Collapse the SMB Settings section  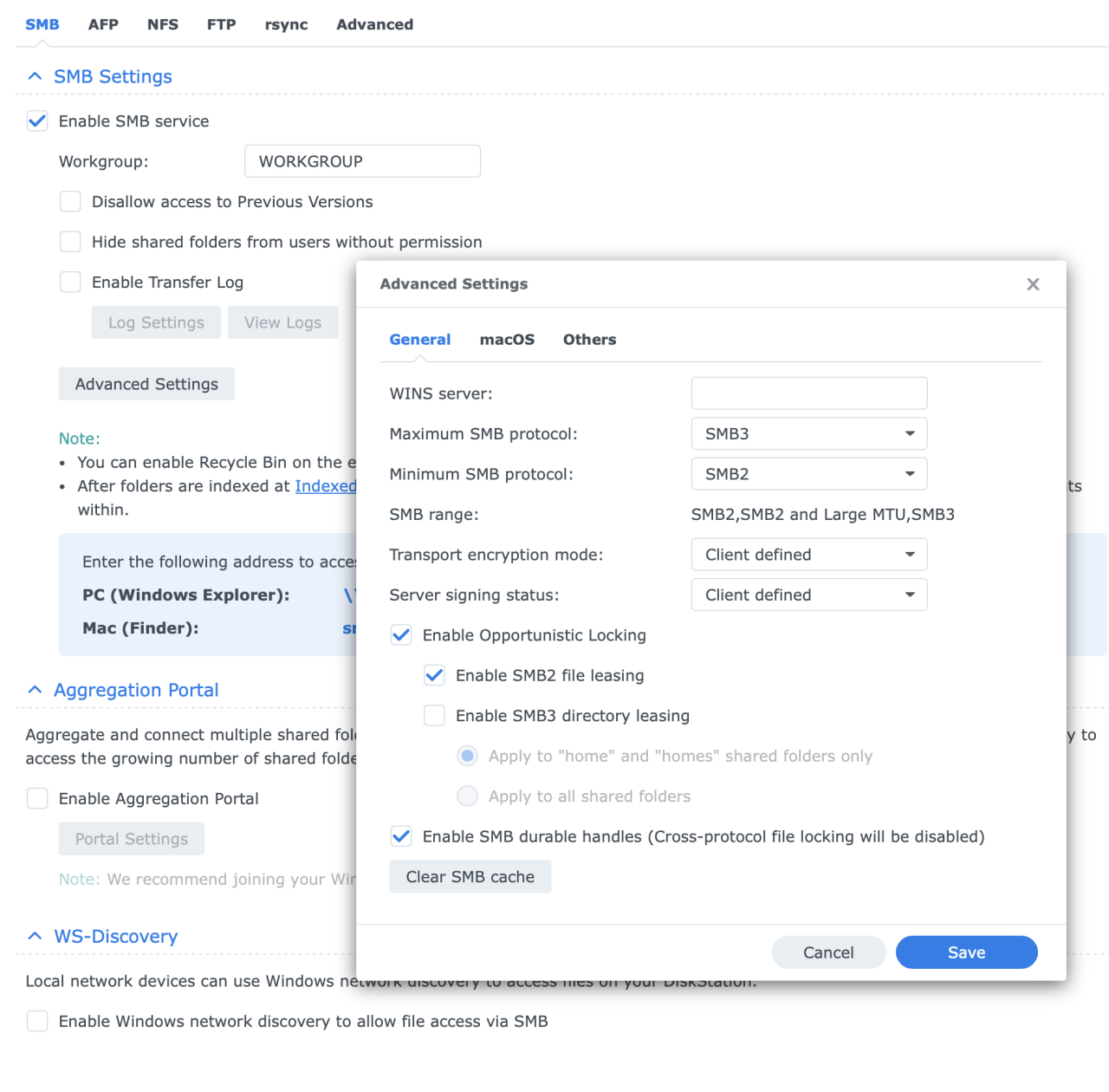[35, 76]
